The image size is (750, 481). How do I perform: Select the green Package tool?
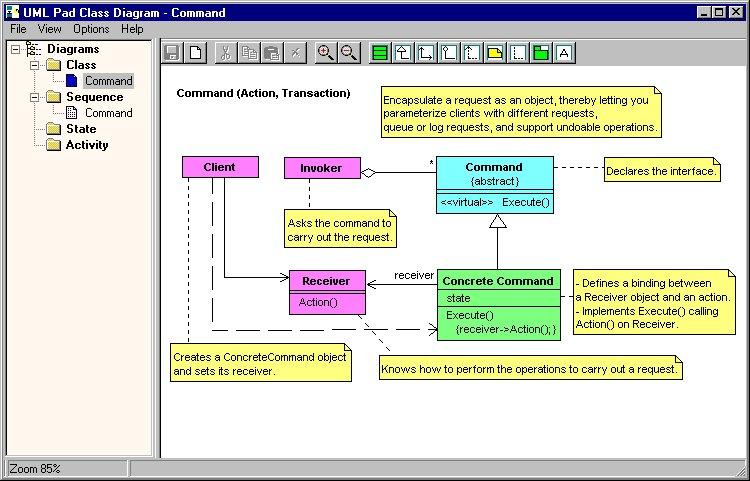click(x=540, y=53)
